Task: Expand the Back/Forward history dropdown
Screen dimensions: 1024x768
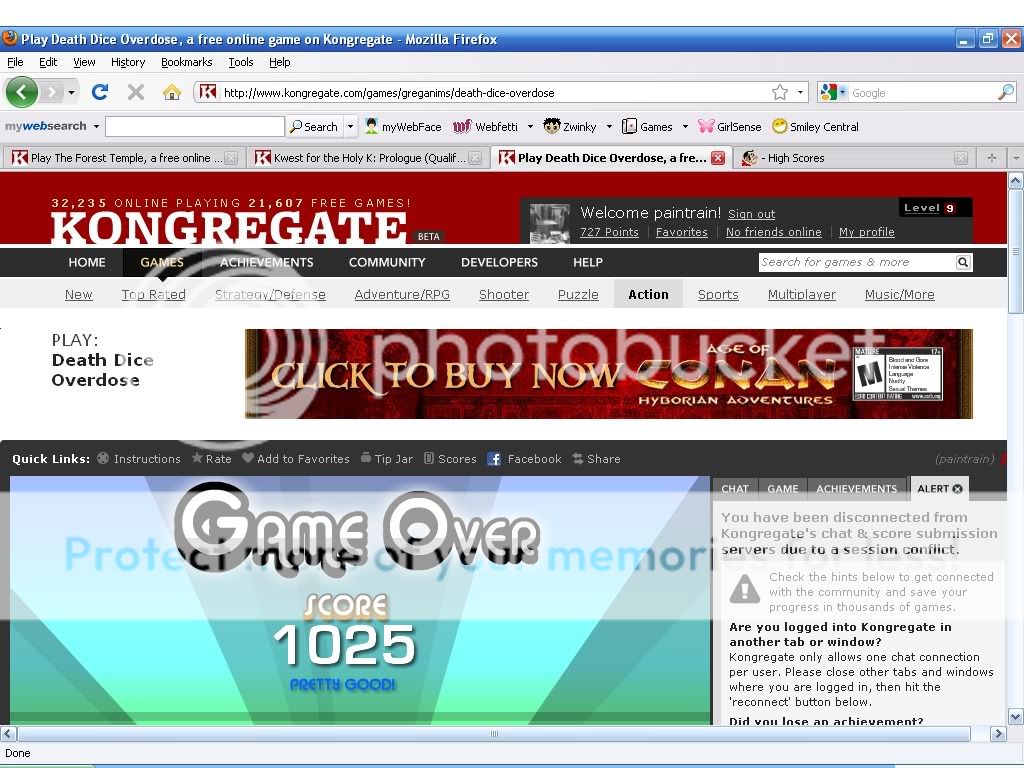Action: coord(71,92)
